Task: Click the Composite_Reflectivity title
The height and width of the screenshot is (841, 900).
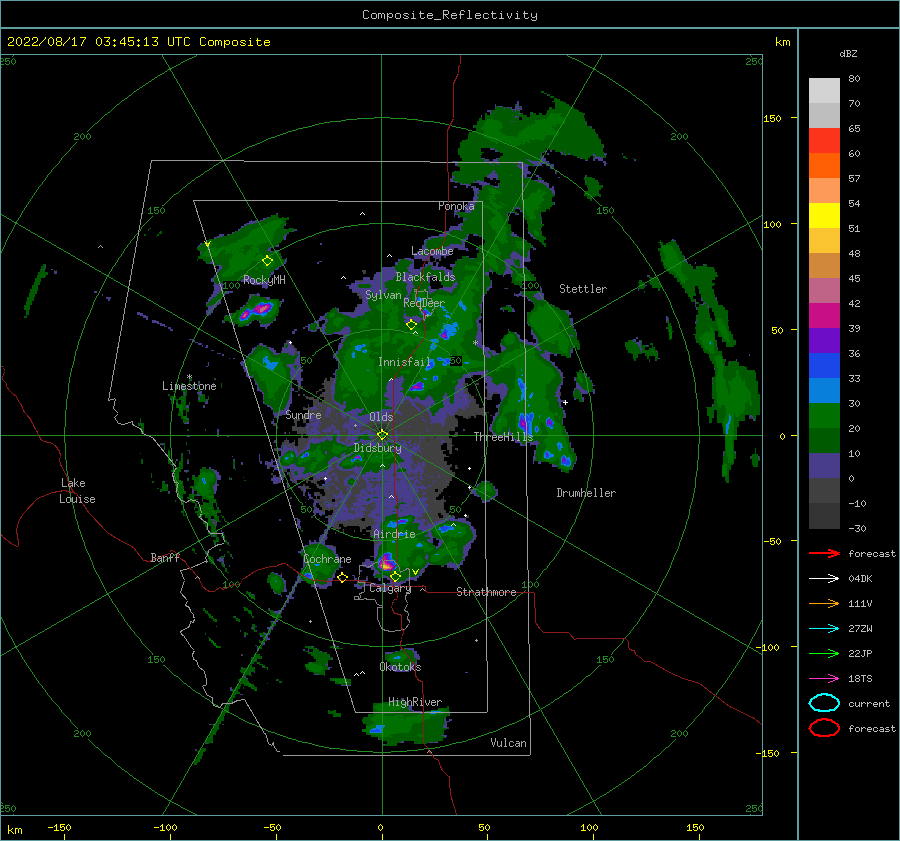Action: (x=450, y=15)
